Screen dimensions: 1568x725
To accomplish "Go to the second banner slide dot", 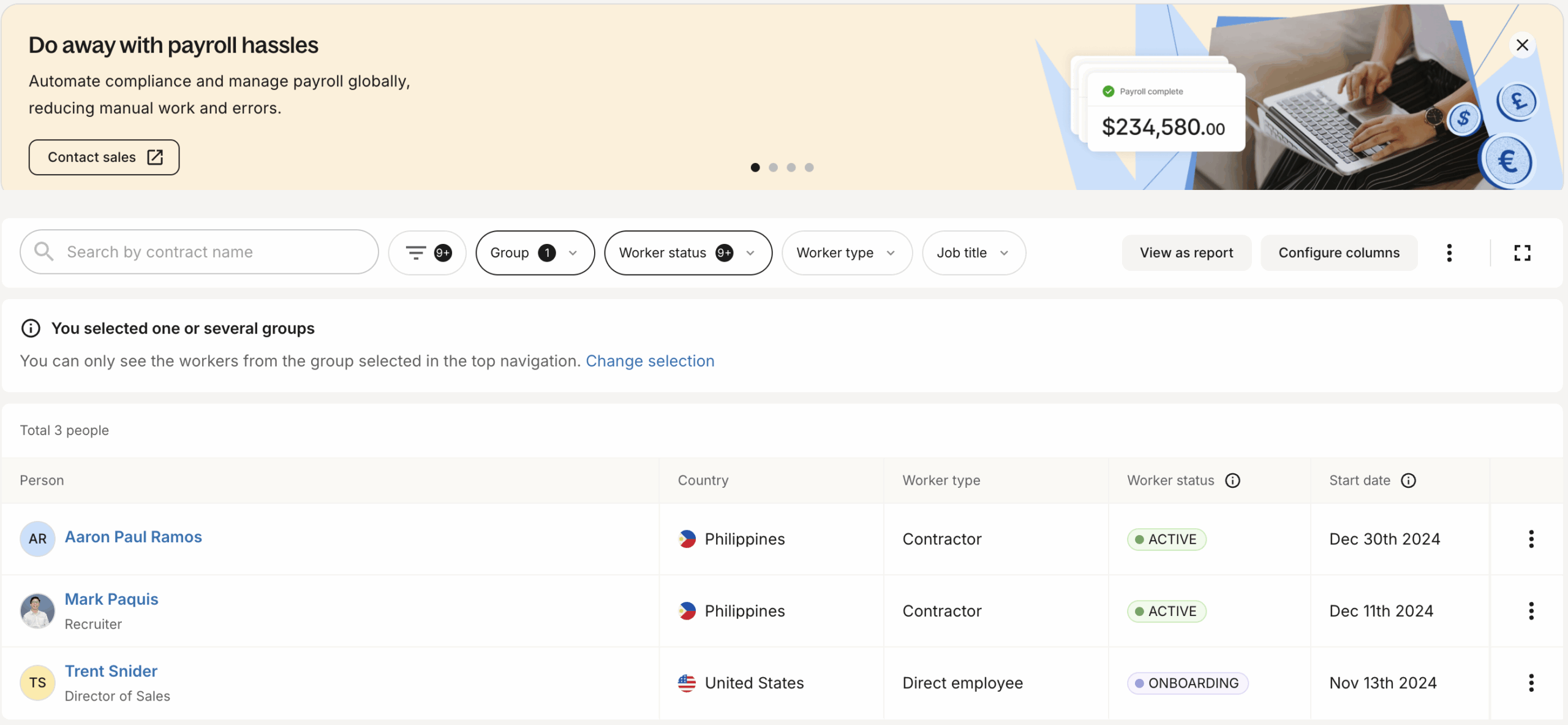I will pyautogui.click(x=773, y=167).
